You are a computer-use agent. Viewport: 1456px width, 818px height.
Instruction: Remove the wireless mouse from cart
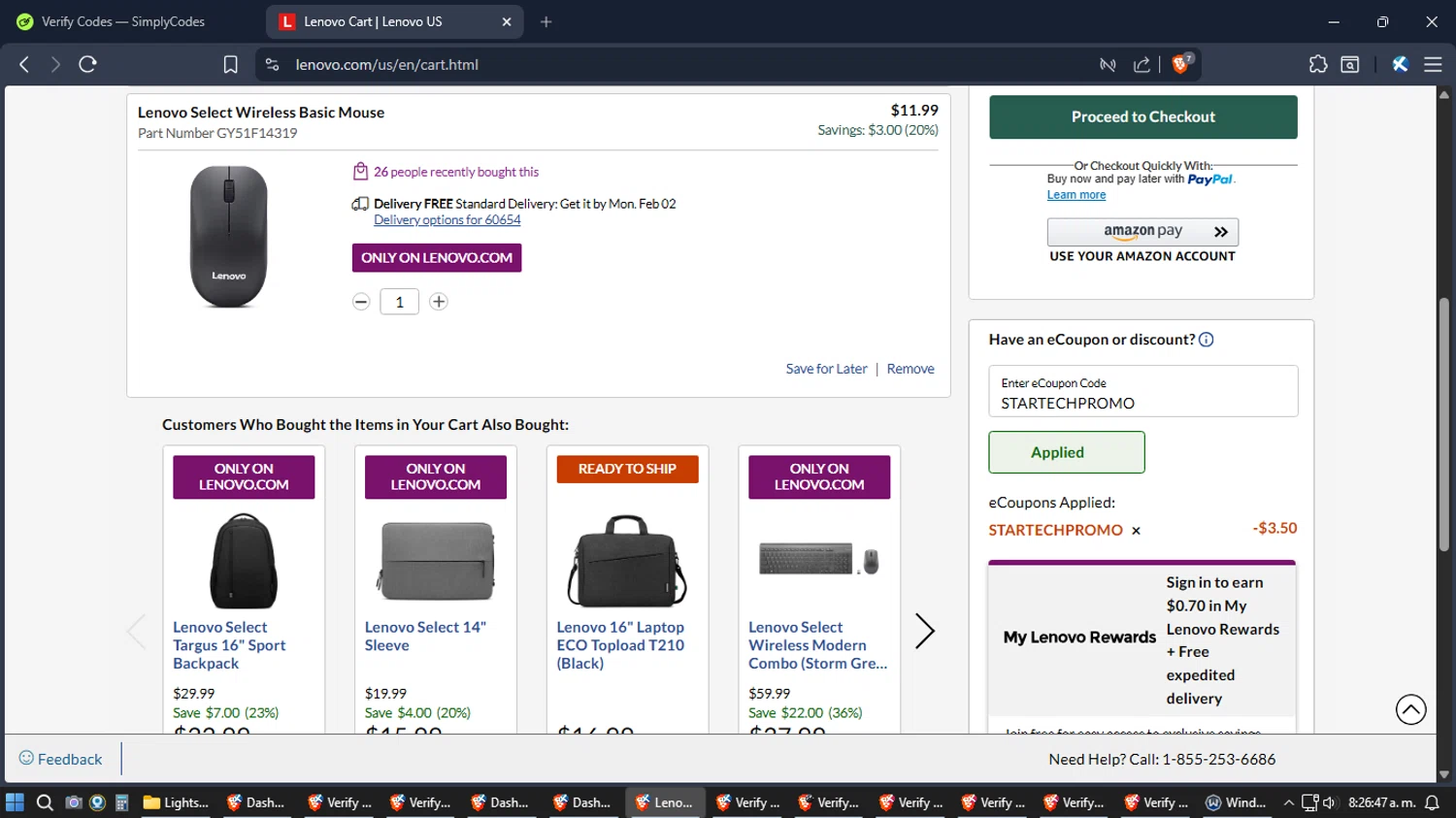910,369
